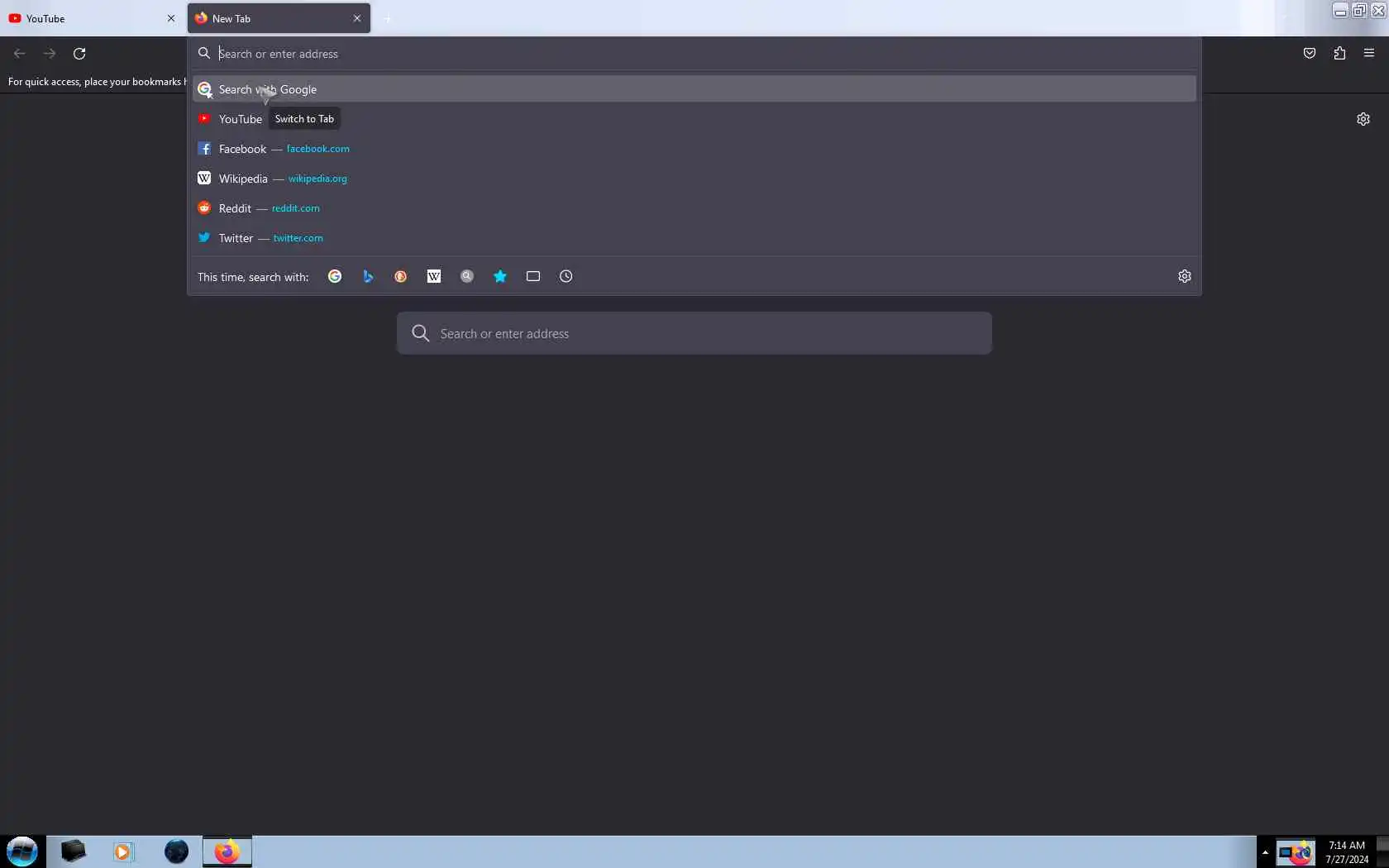Open the dark globe taskbar icon
The width and height of the screenshot is (1389, 868).
(x=176, y=851)
